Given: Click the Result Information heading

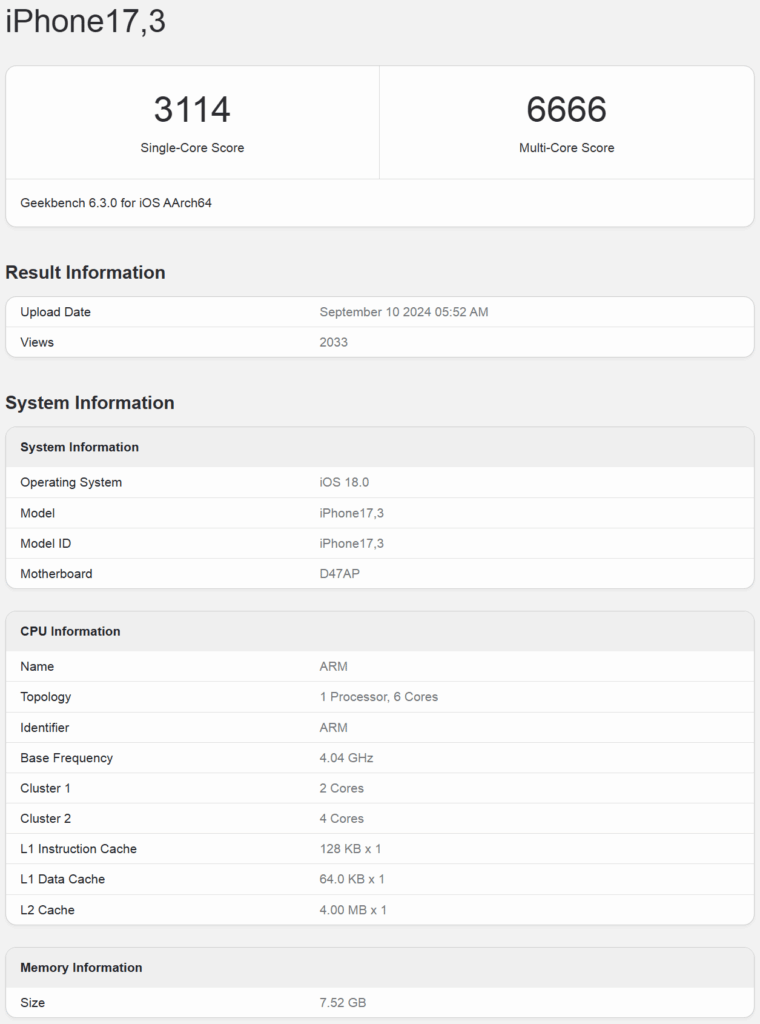Looking at the screenshot, I should click(86, 272).
